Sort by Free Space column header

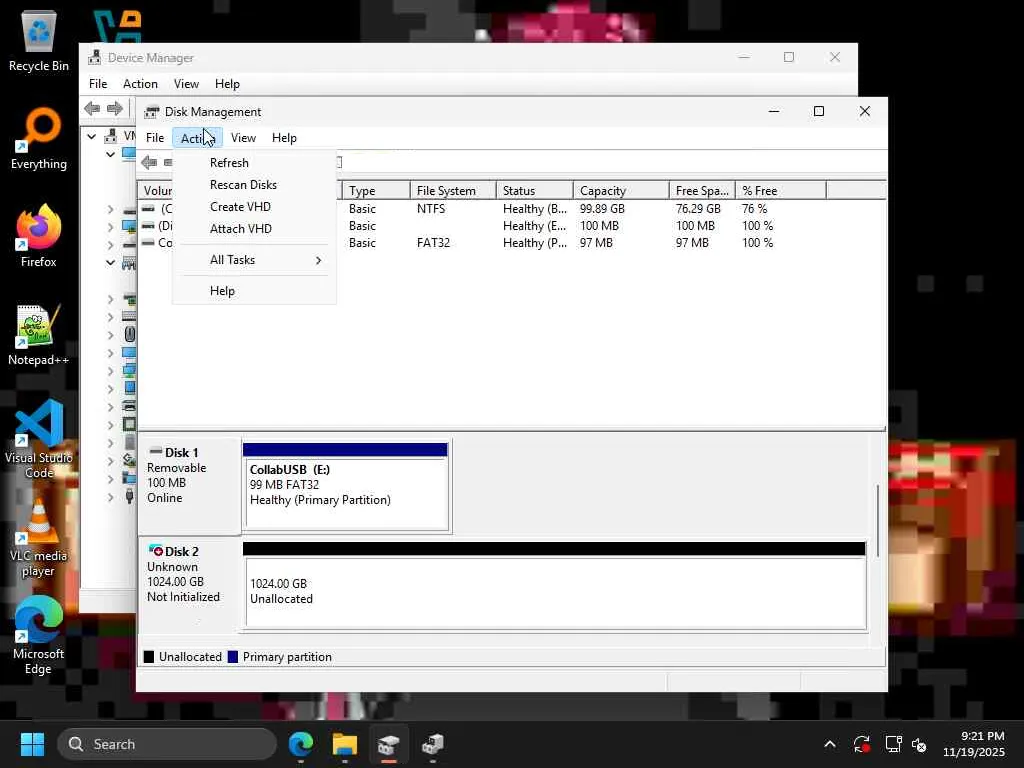[702, 191]
